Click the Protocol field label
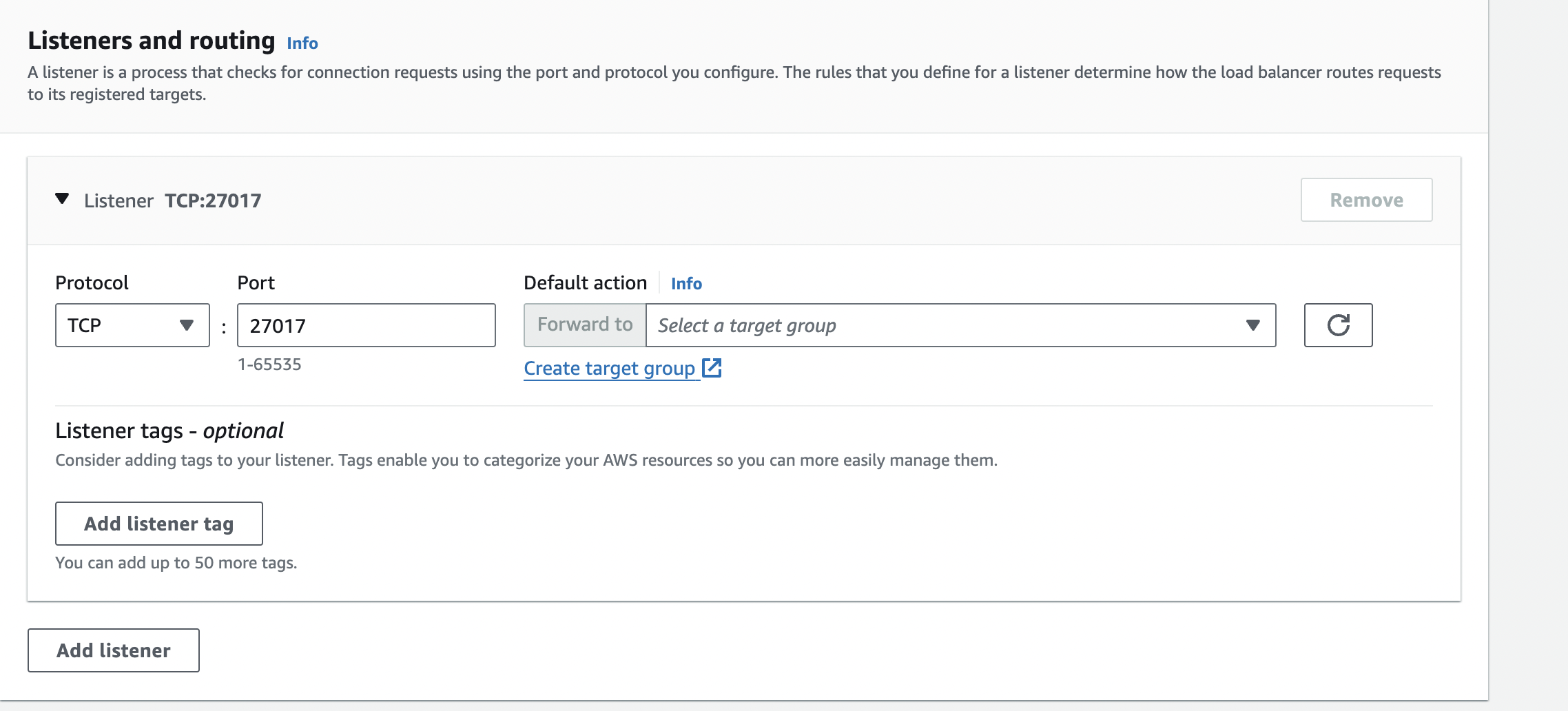Screen dimensions: 1568x711 92,283
